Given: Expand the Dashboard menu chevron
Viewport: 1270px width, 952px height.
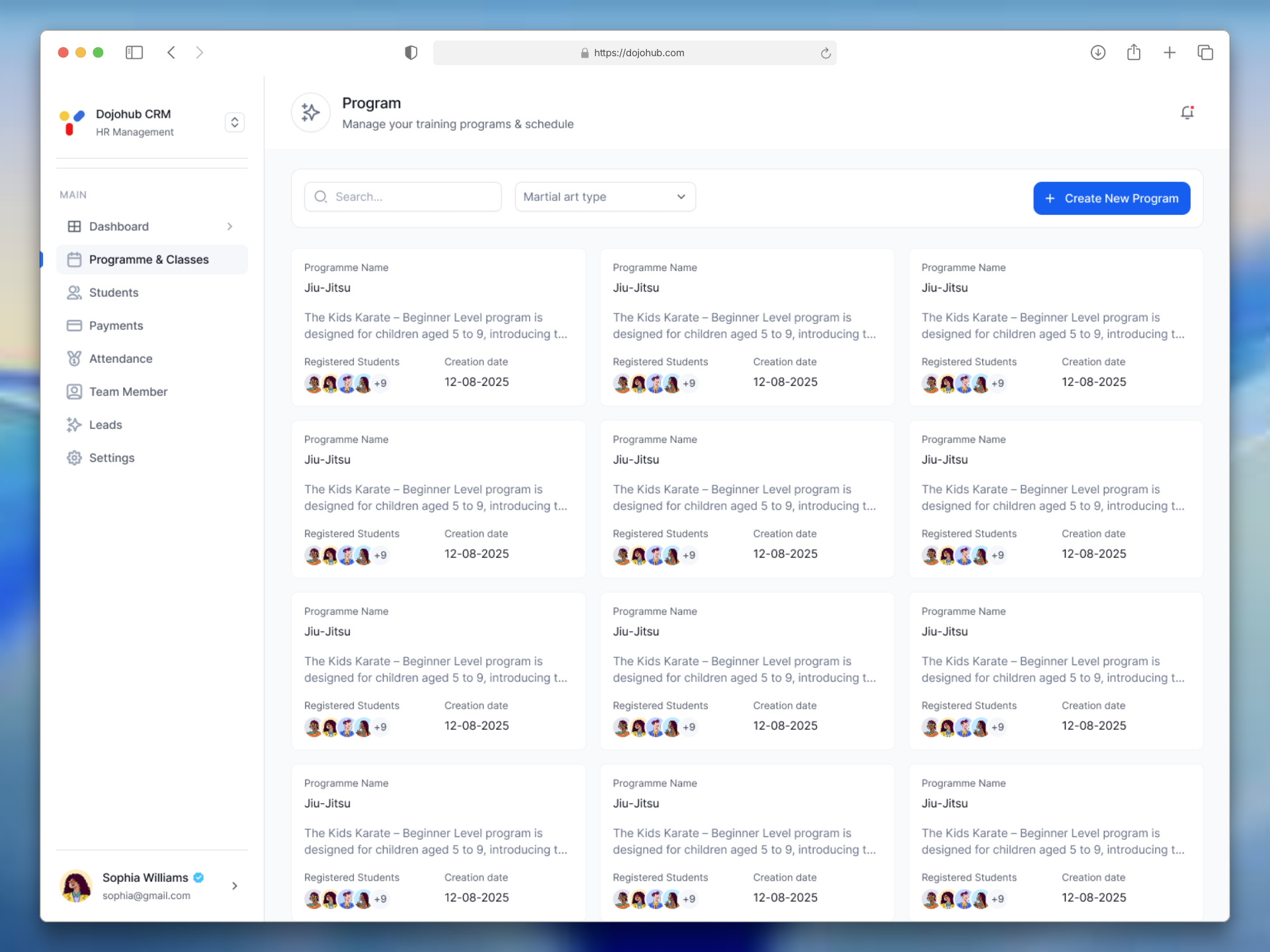Looking at the screenshot, I should (x=230, y=227).
